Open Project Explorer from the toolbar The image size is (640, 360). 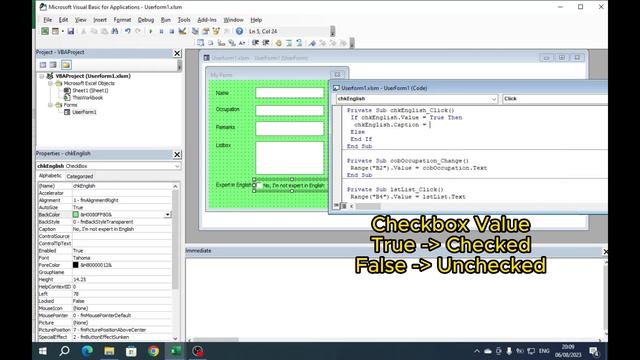(195, 31)
